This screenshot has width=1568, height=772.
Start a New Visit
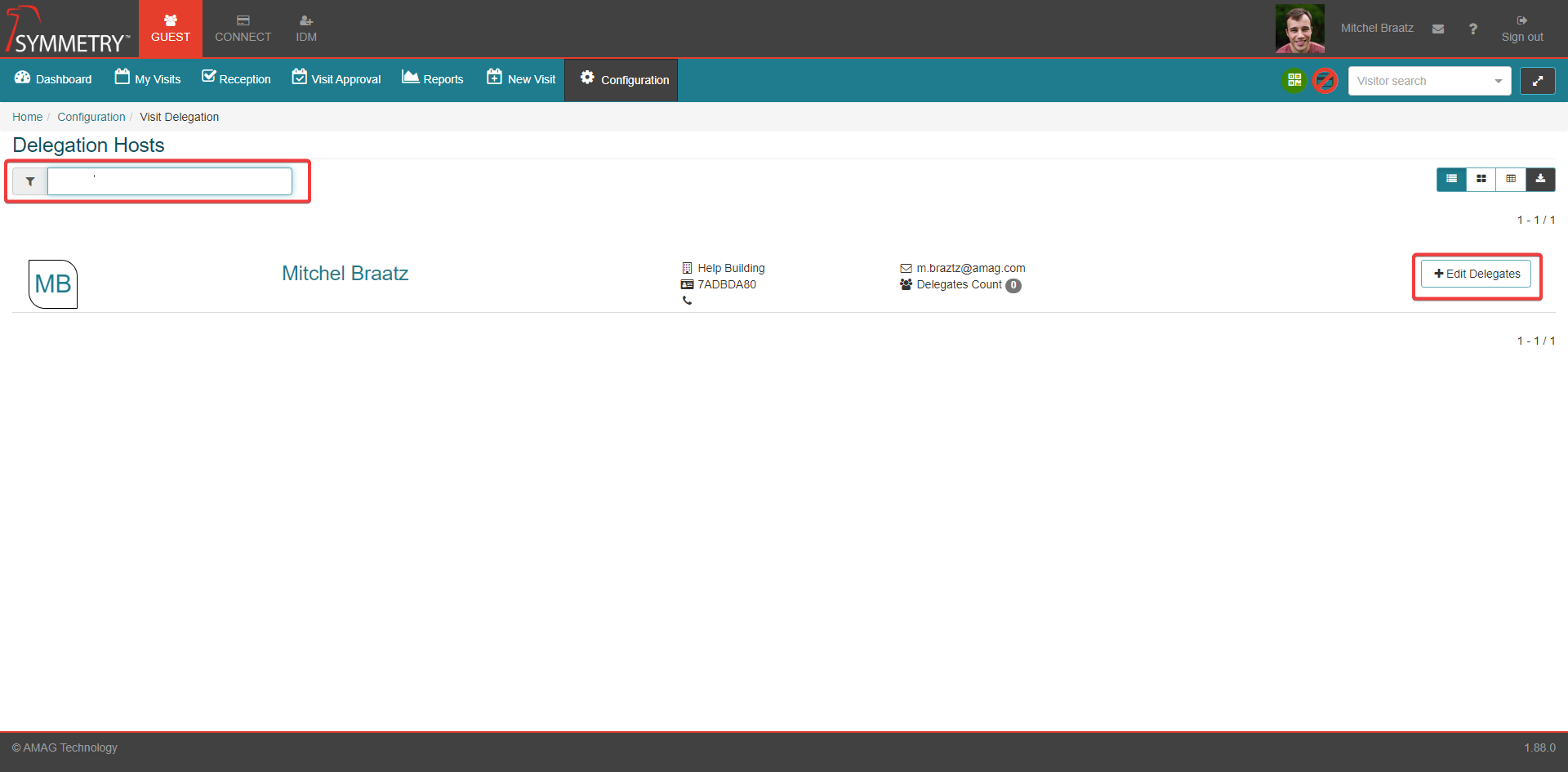pos(521,79)
